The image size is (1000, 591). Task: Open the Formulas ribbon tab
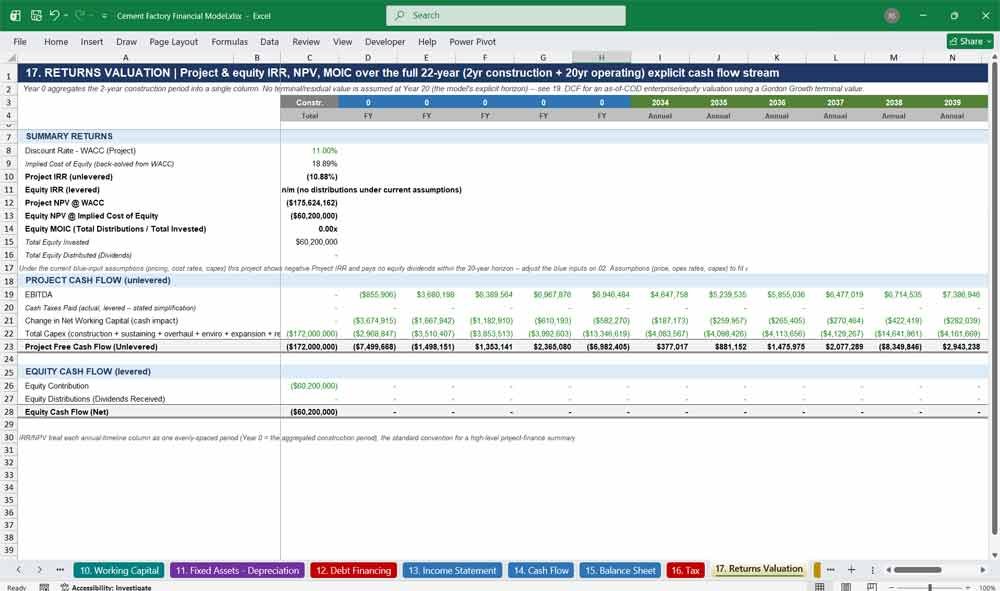pyautogui.click(x=230, y=41)
